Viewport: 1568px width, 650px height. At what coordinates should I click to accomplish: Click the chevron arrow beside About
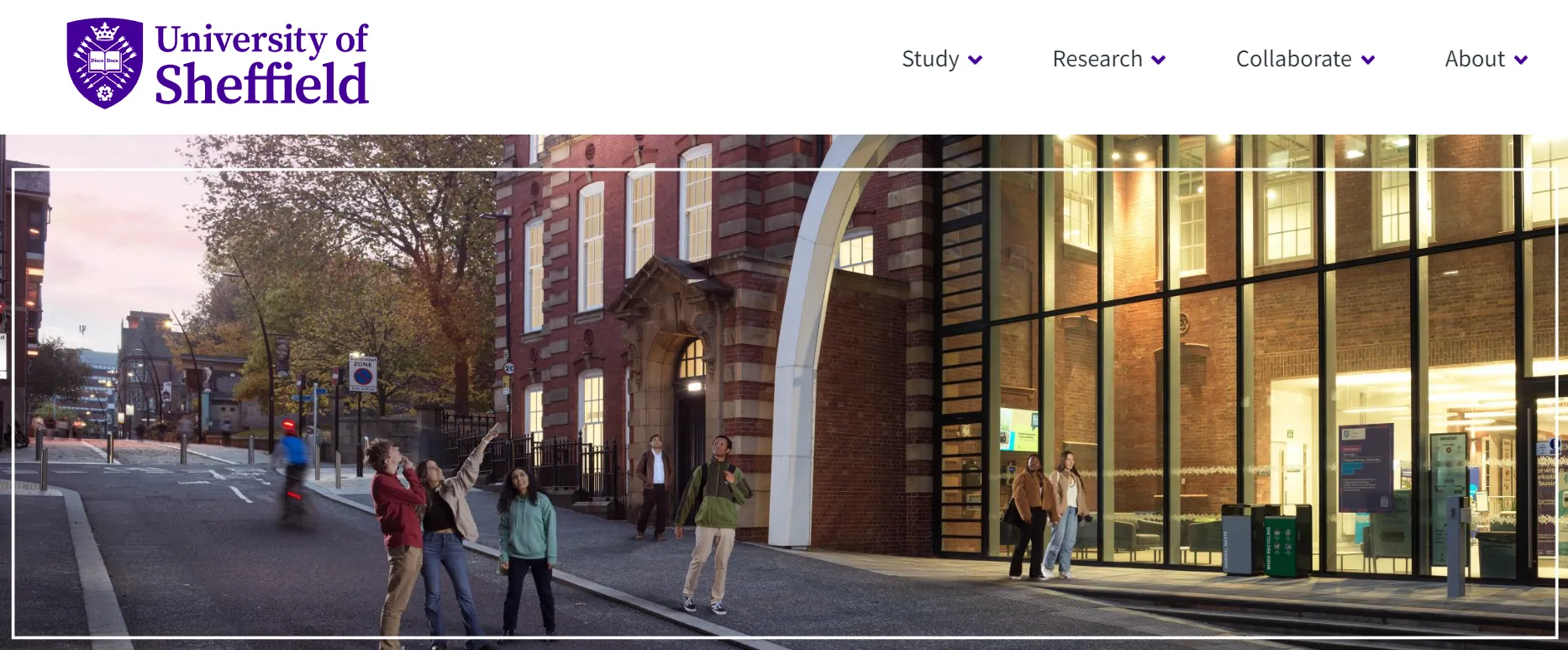tap(1521, 60)
